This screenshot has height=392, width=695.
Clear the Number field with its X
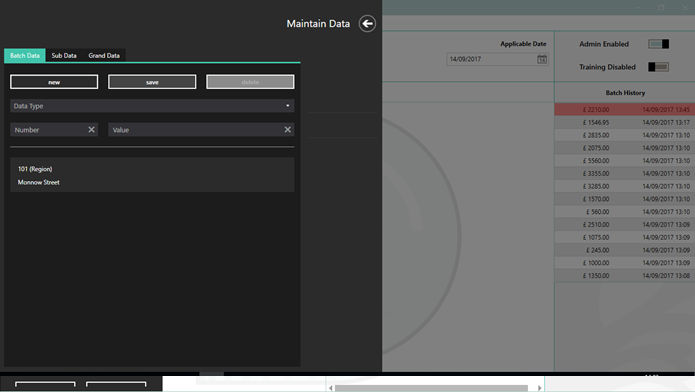[91, 129]
